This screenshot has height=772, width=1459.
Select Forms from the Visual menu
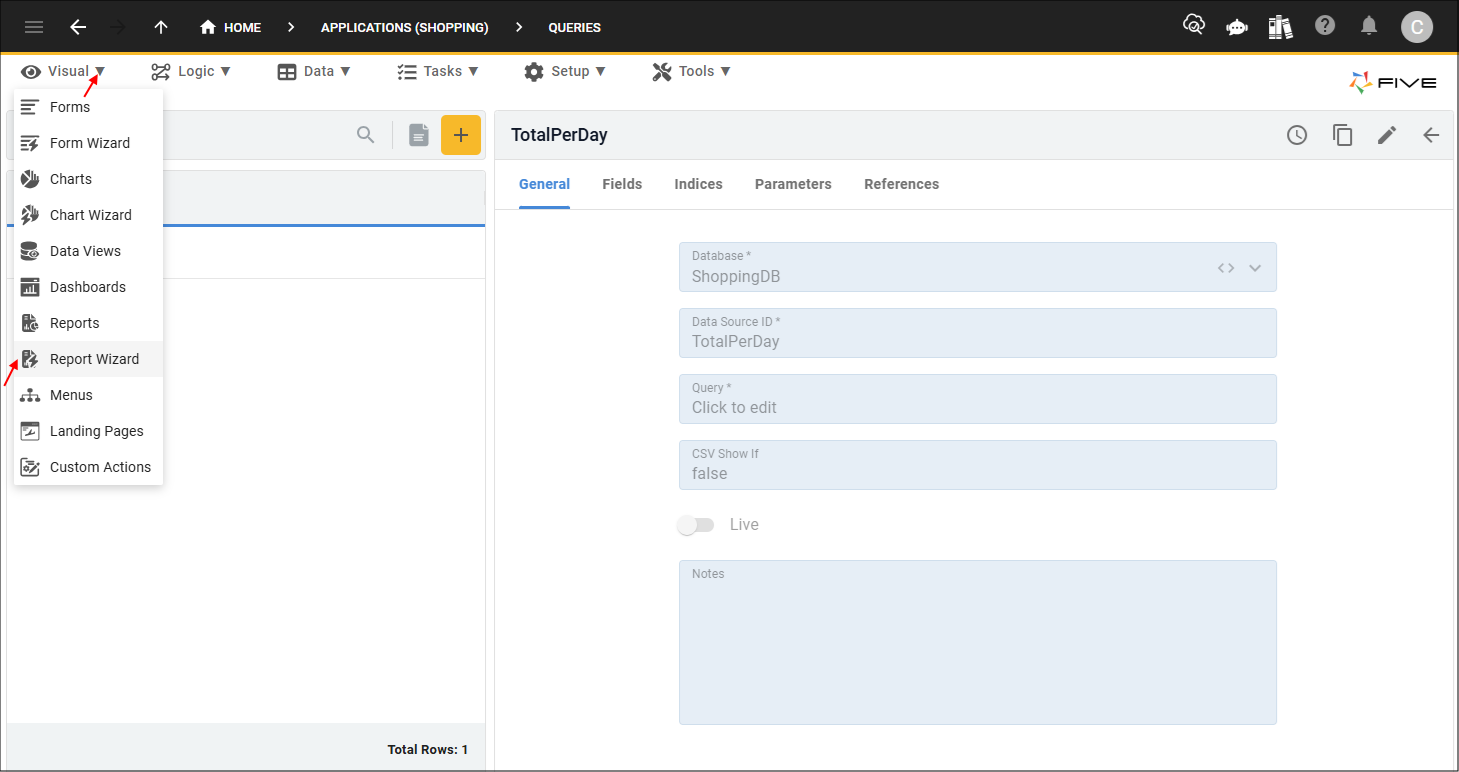point(88,107)
